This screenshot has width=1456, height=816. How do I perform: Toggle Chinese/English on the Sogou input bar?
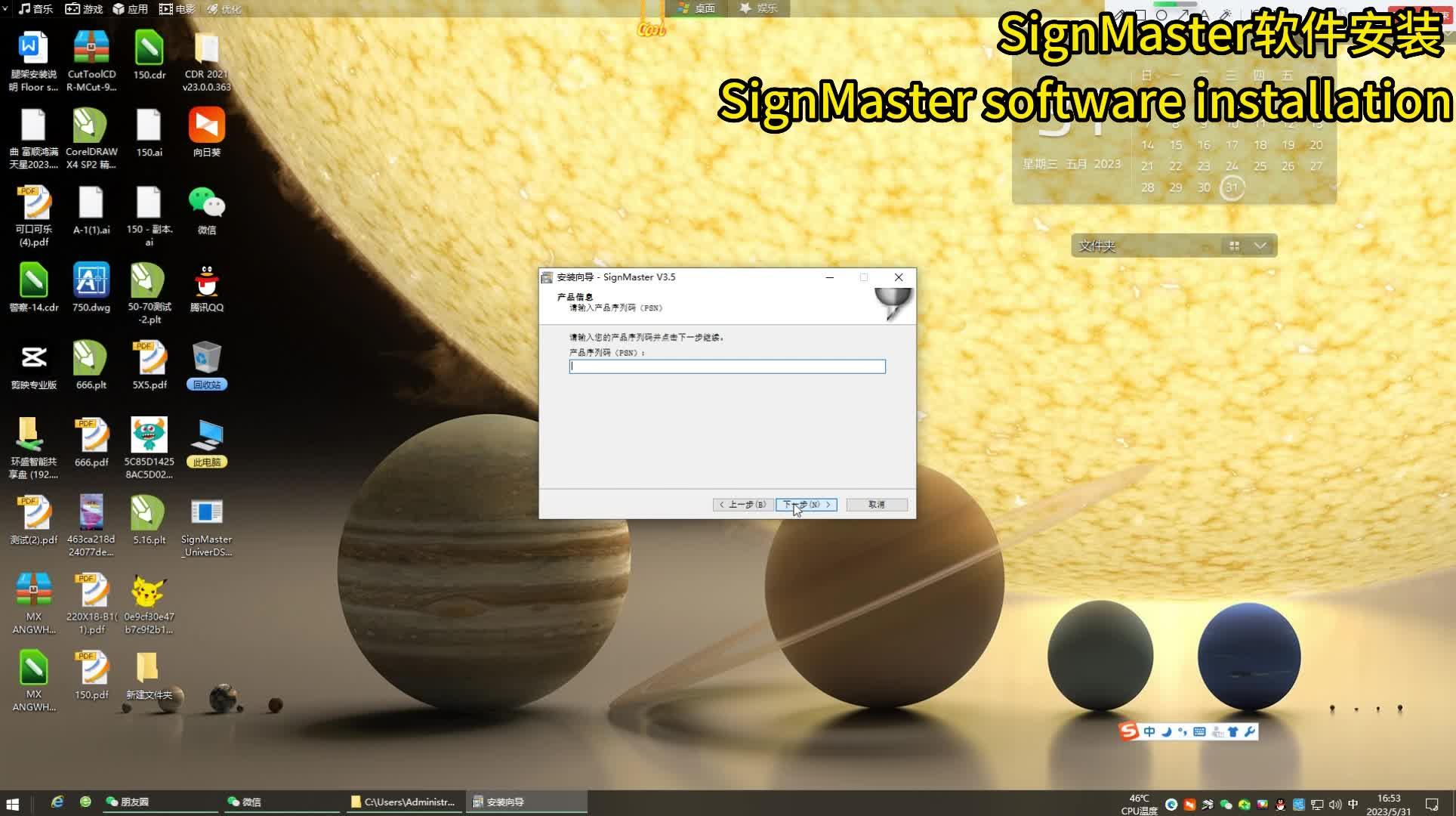(1149, 731)
